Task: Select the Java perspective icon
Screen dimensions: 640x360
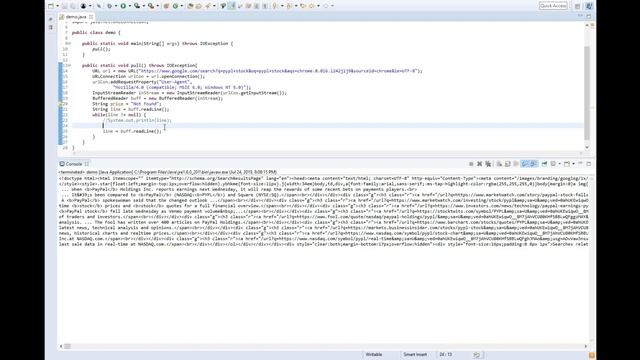Action: tap(589, 6)
